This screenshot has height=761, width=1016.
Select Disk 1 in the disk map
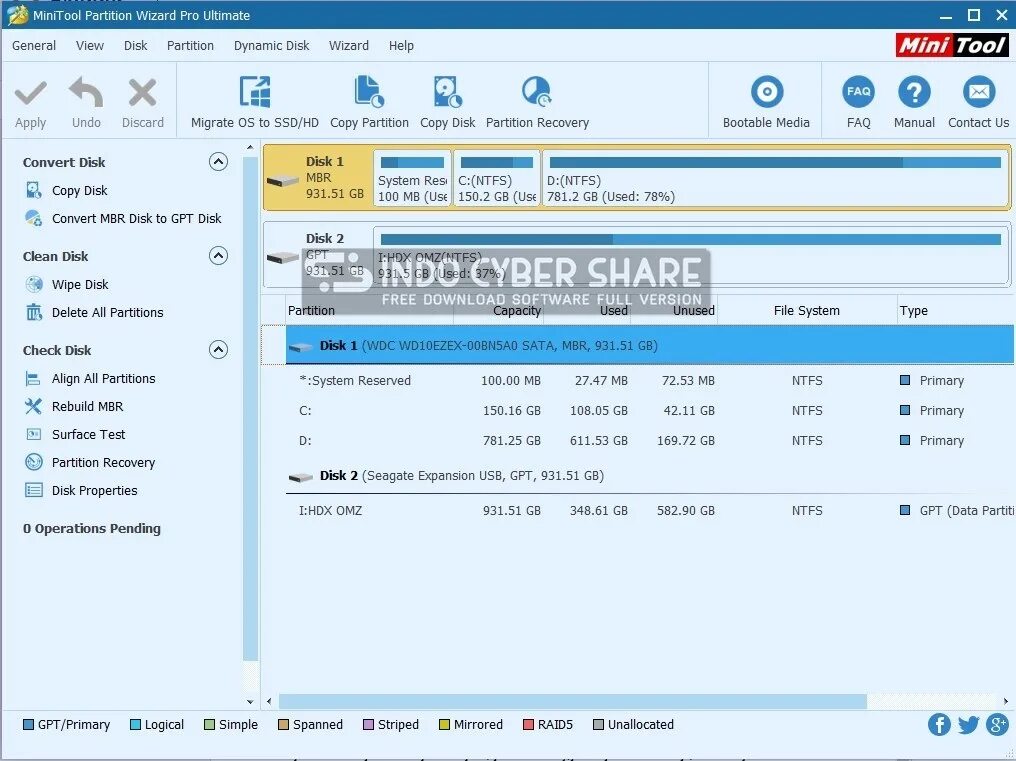318,178
